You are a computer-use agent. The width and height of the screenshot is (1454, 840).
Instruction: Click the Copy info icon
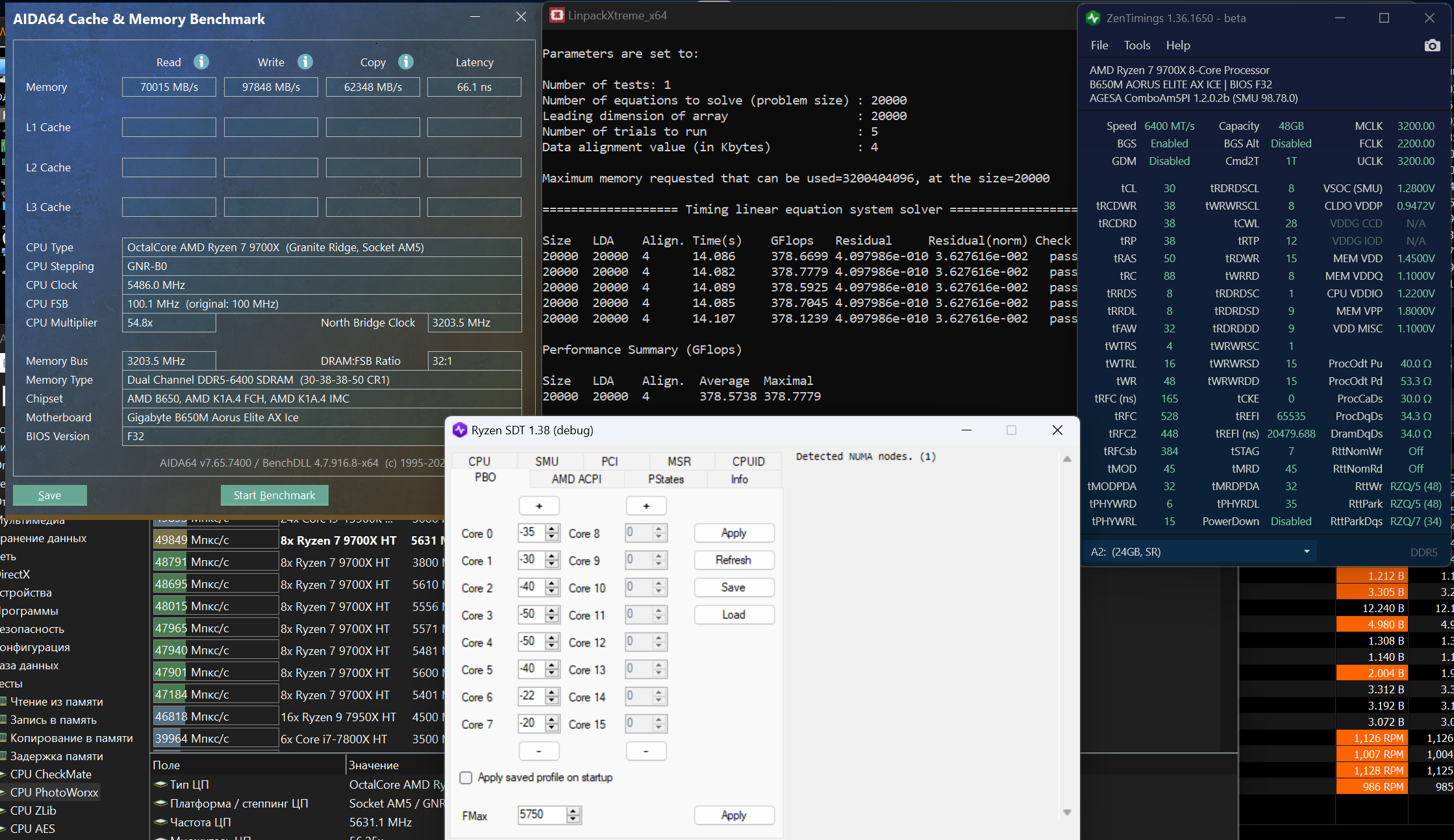pos(406,62)
